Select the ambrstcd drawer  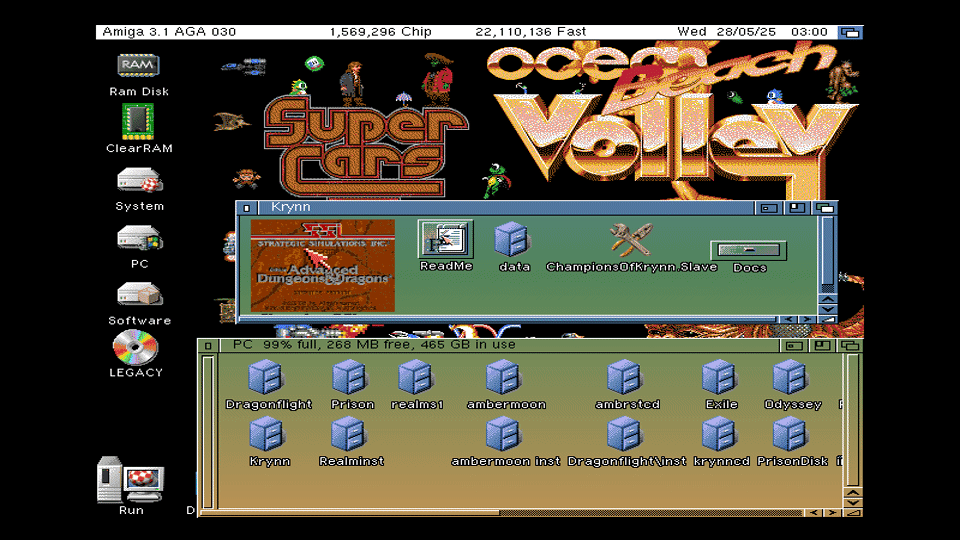(x=624, y=377)
